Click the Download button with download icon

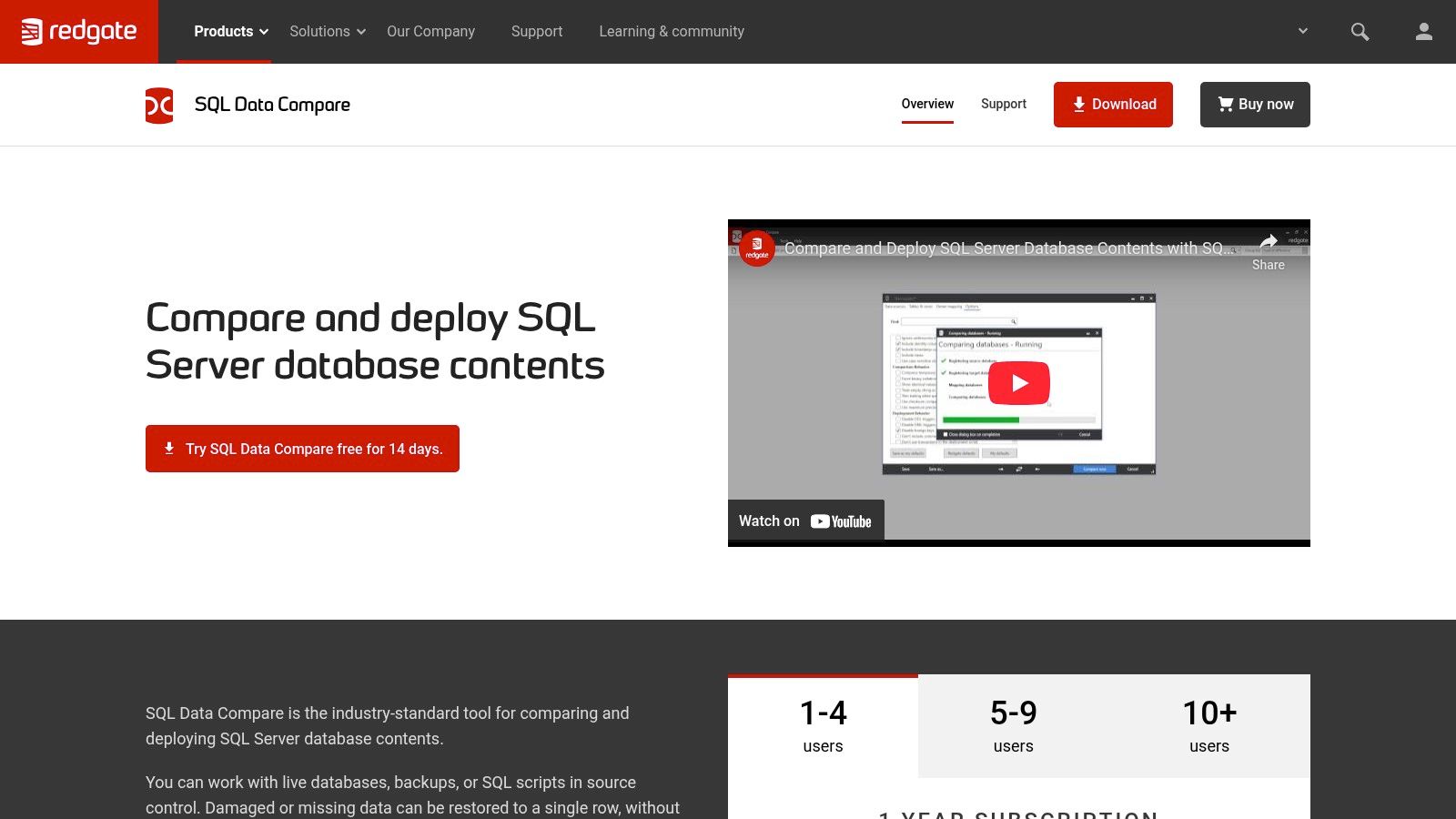pyautogui.click(x=1113, y=104)
